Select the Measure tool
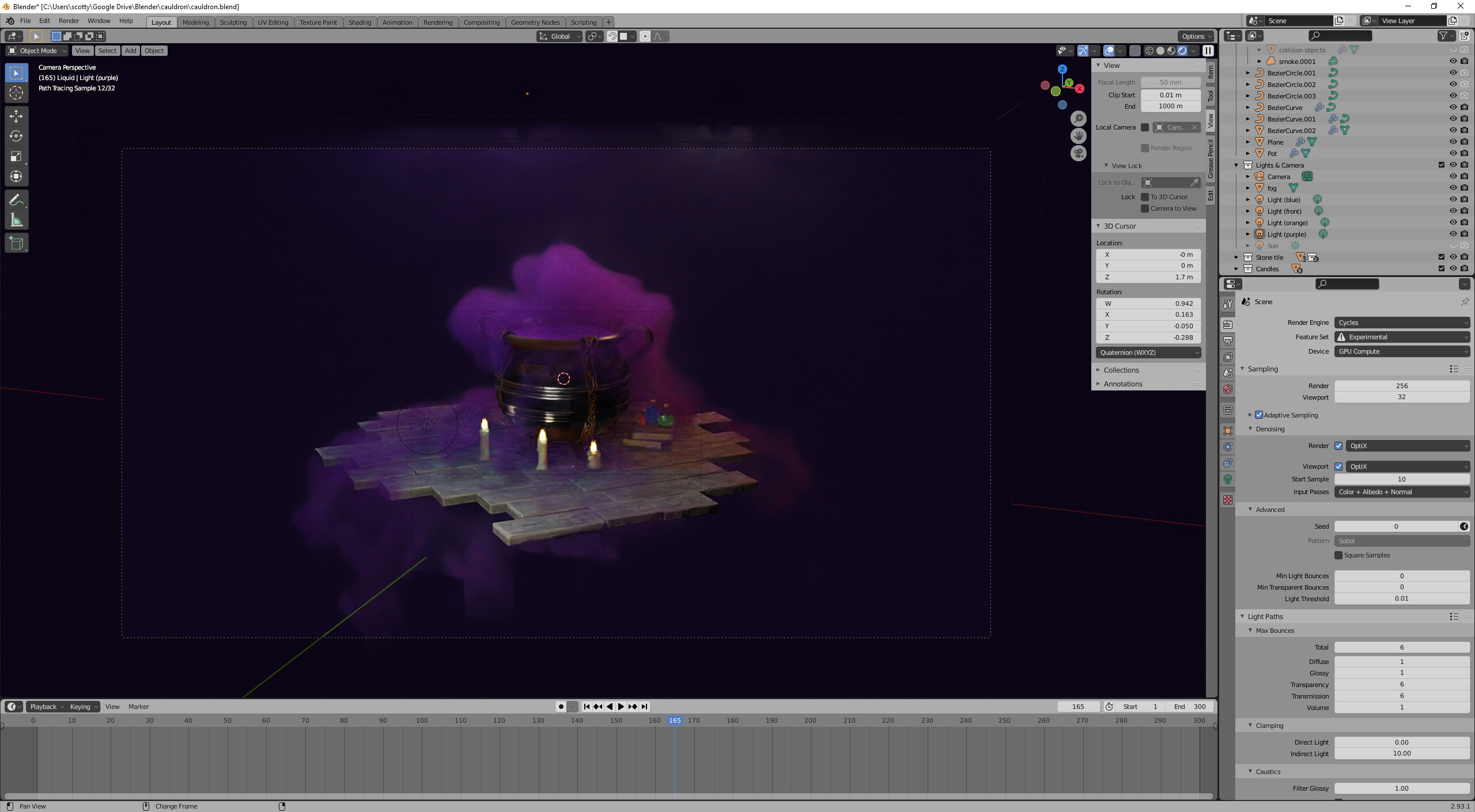The image size is (1475, 812). (x=16, y=220)
